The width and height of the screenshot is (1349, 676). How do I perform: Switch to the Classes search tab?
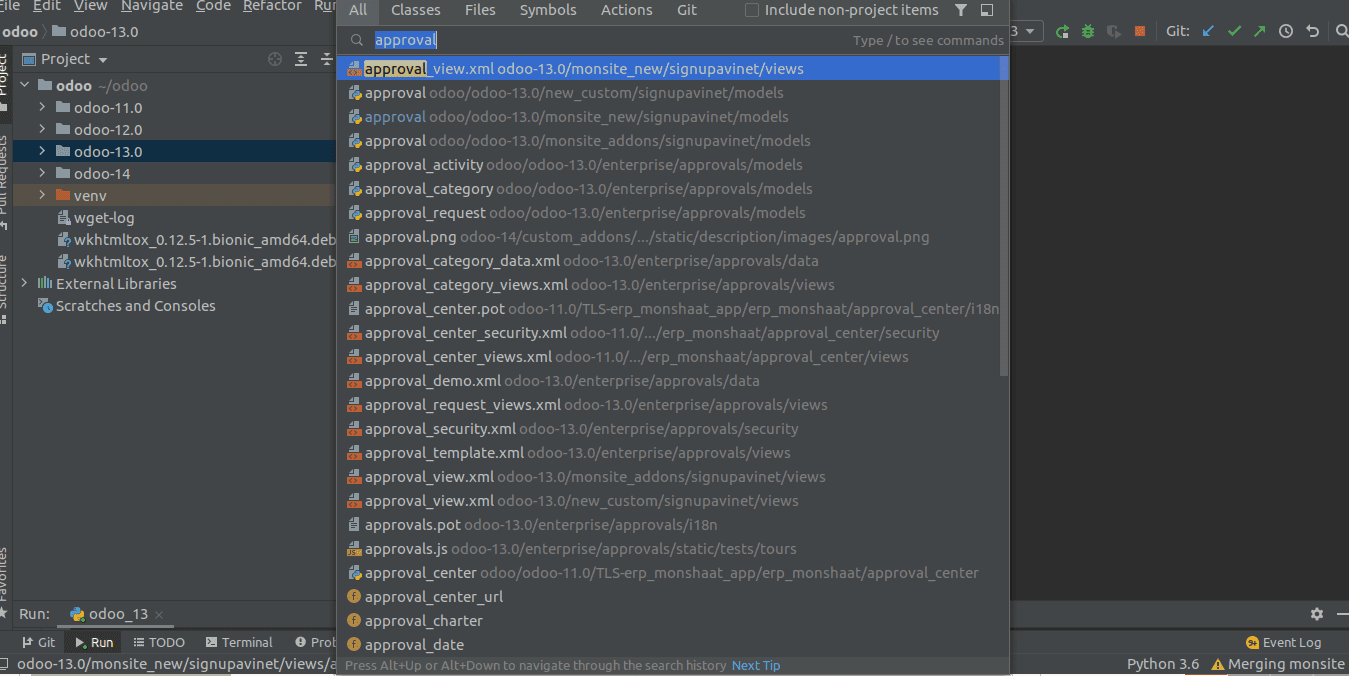coord(416,10)
